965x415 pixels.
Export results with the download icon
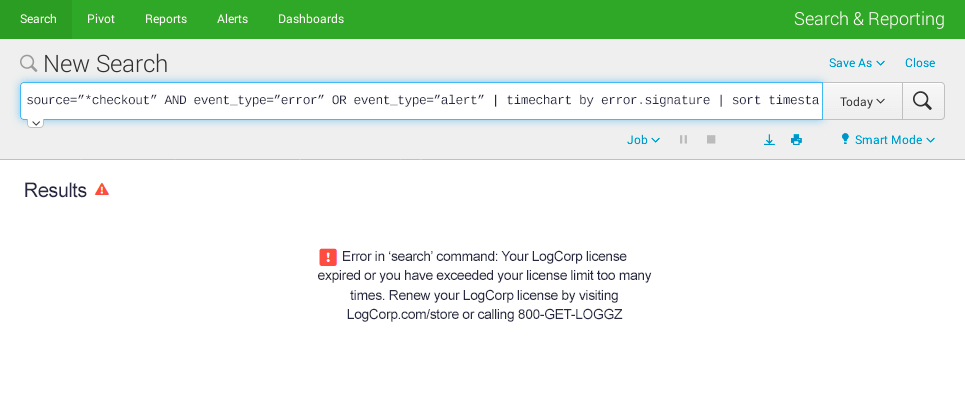tap(769, 140)
